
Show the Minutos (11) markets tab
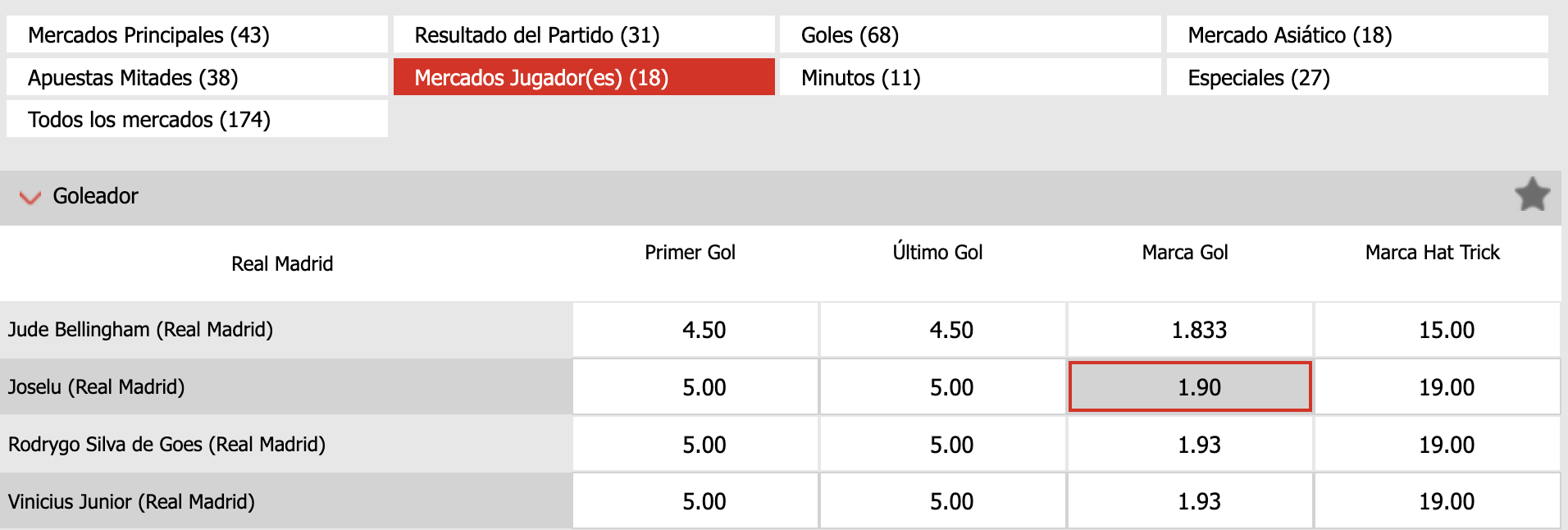click(969, 77)
